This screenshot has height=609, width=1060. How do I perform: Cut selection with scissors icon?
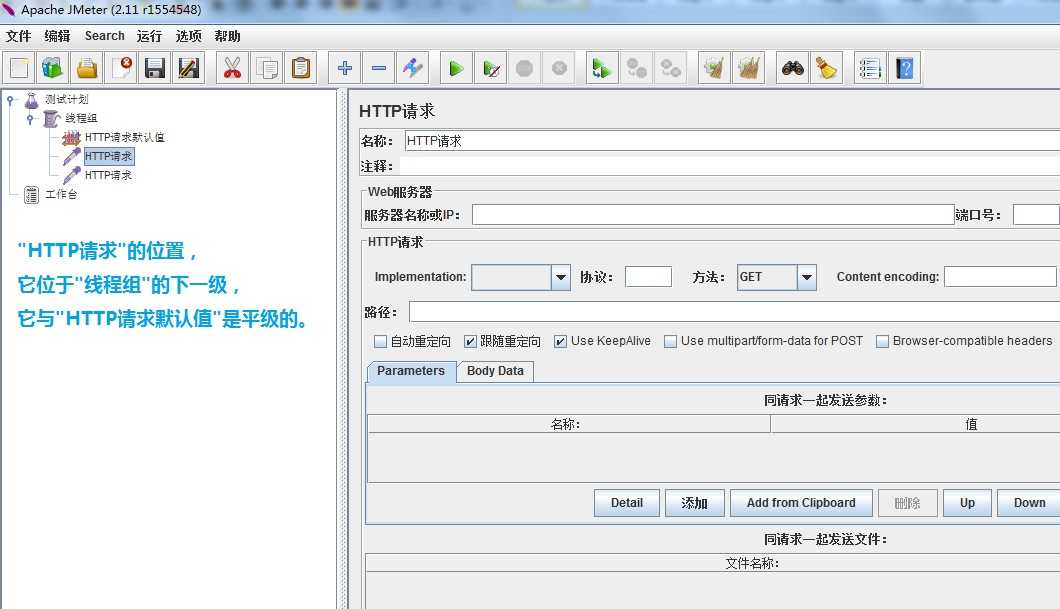pyautogui.click(x=232, y=68)
